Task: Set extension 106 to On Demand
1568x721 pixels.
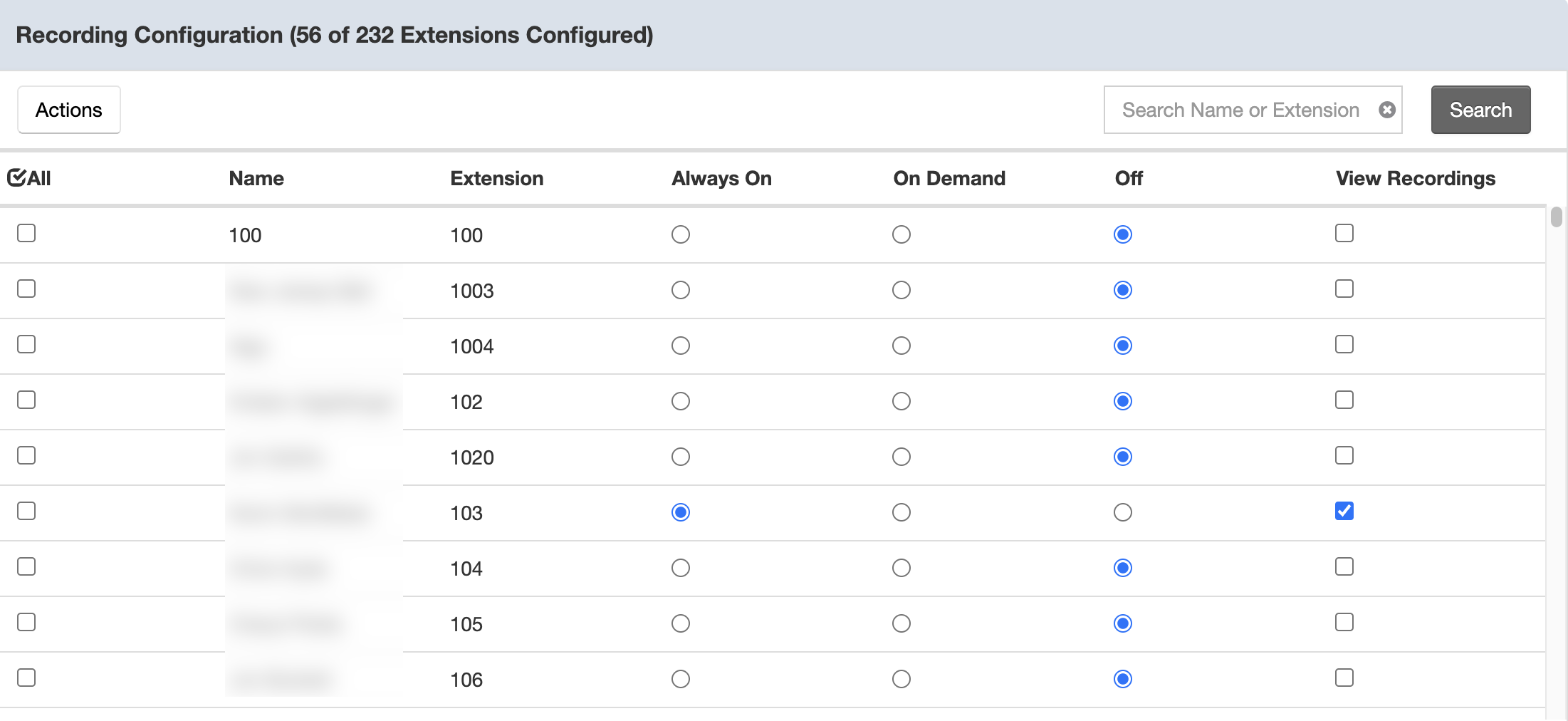Action: pos(901,679)
